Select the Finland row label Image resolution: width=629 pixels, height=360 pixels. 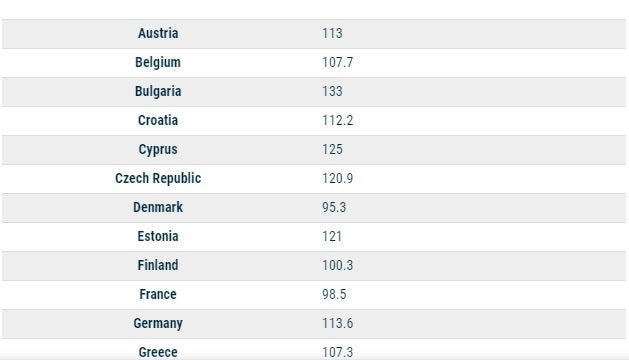[158, 265]
